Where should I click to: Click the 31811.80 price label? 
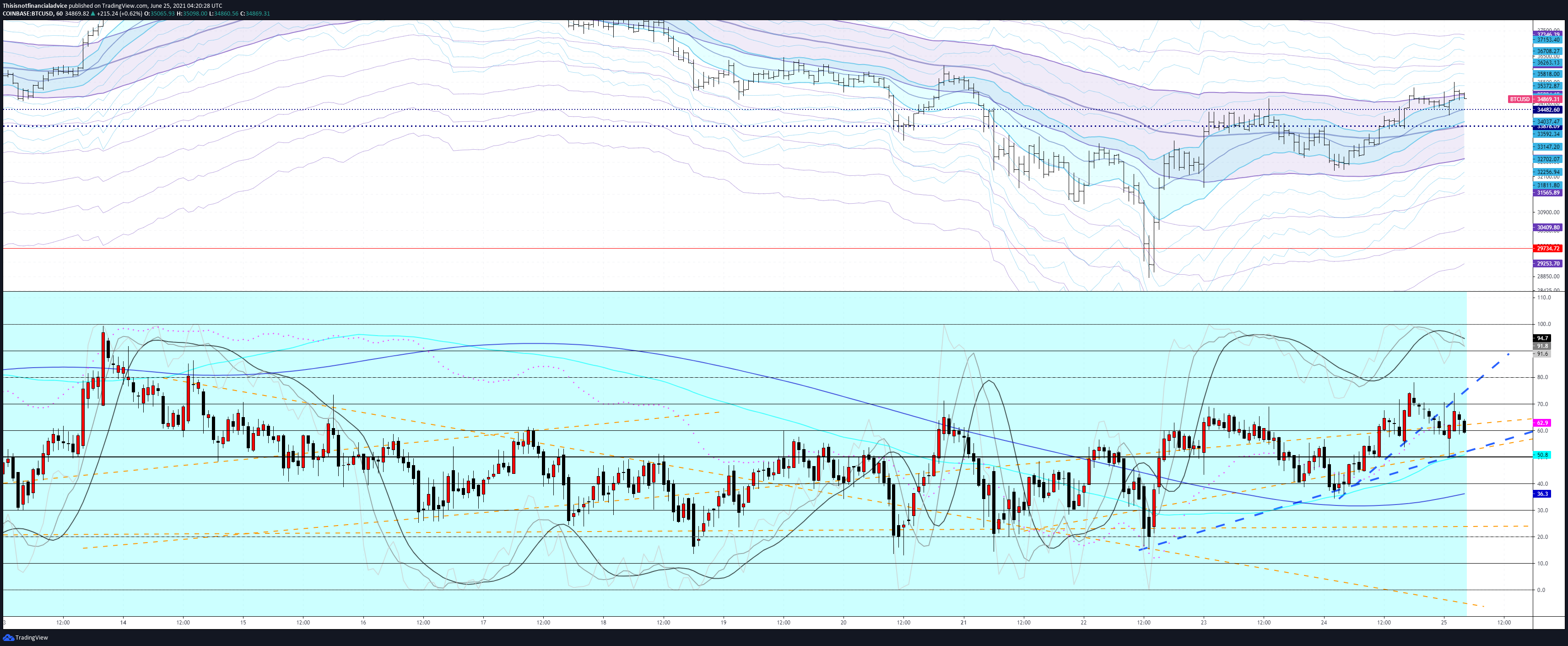[x=1548, y=185]
